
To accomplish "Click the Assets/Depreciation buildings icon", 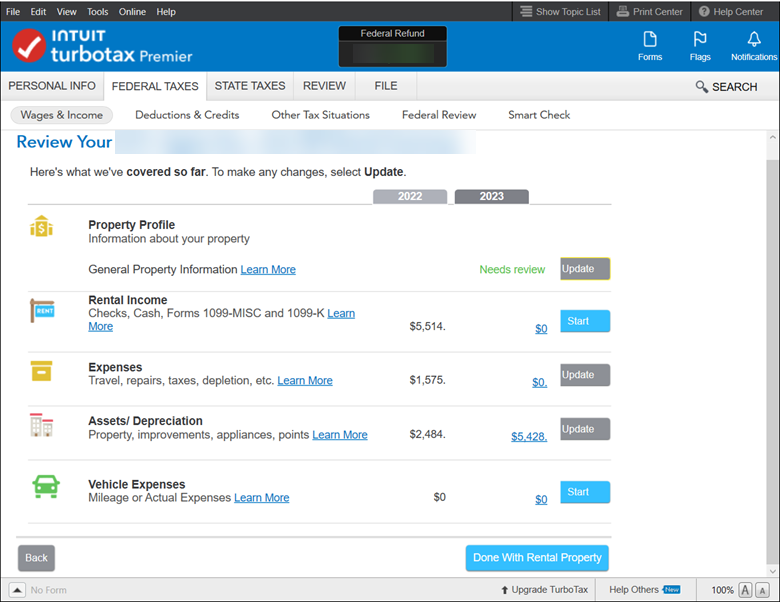I will [x=41, y=425].
